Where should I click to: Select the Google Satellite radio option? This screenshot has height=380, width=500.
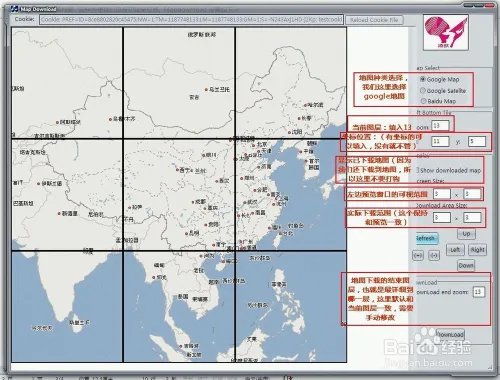(x=423, y=90)
